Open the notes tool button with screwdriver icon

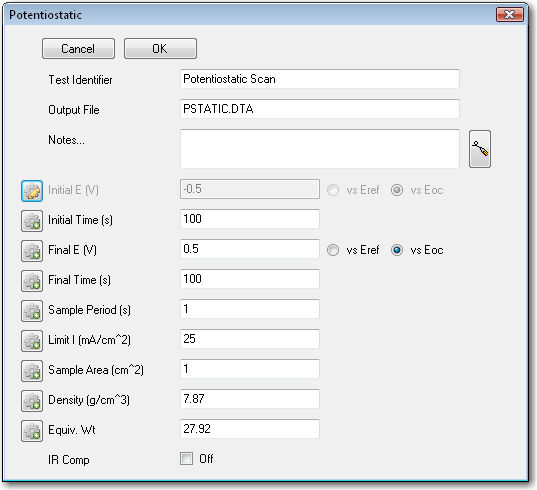479,149
